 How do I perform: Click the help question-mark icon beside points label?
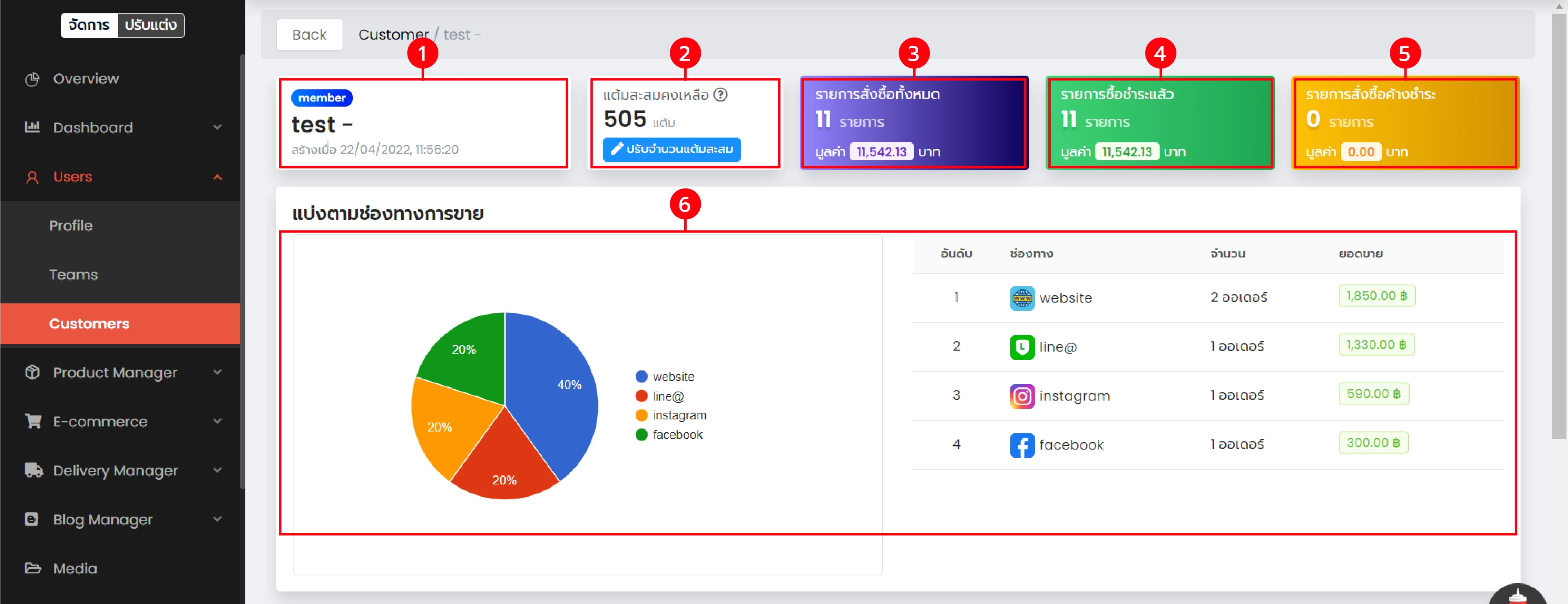pyautogui.click(x=721, y=94)
